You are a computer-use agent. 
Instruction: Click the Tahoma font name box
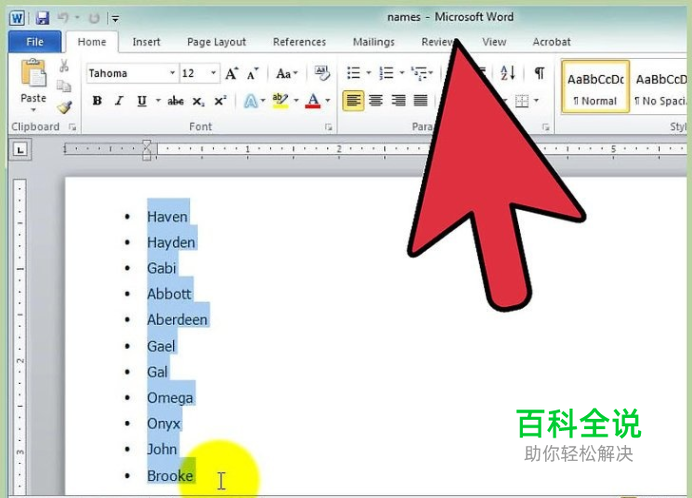click(128, 73)
